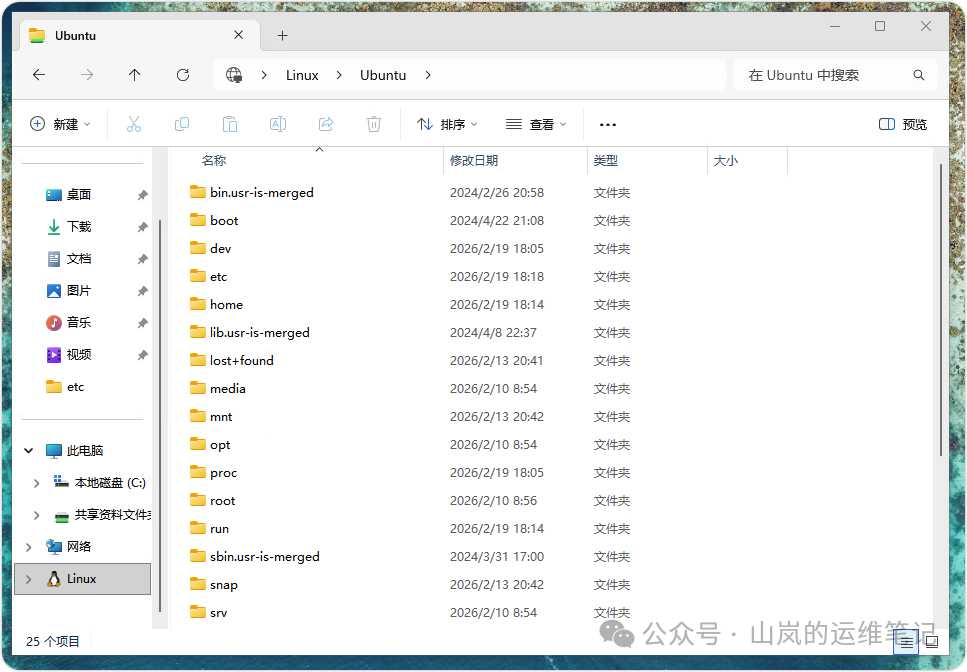Select the Ubuntu window tab
This screenshot has width=967, height=672.
point(141,36)
